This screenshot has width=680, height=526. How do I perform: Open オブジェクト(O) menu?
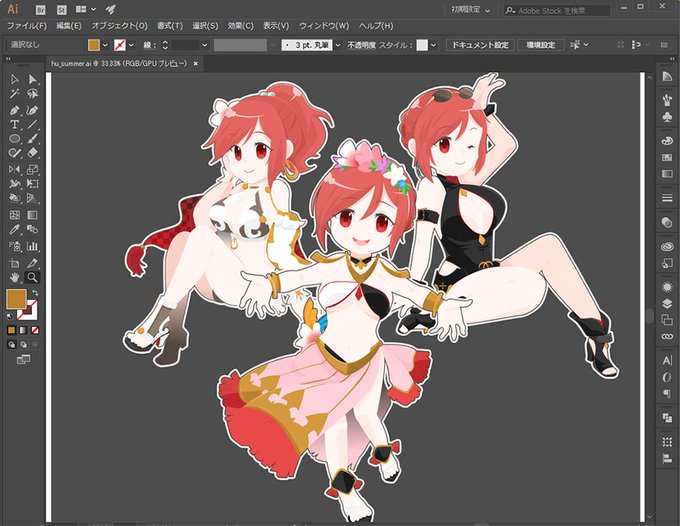(120, 26)
